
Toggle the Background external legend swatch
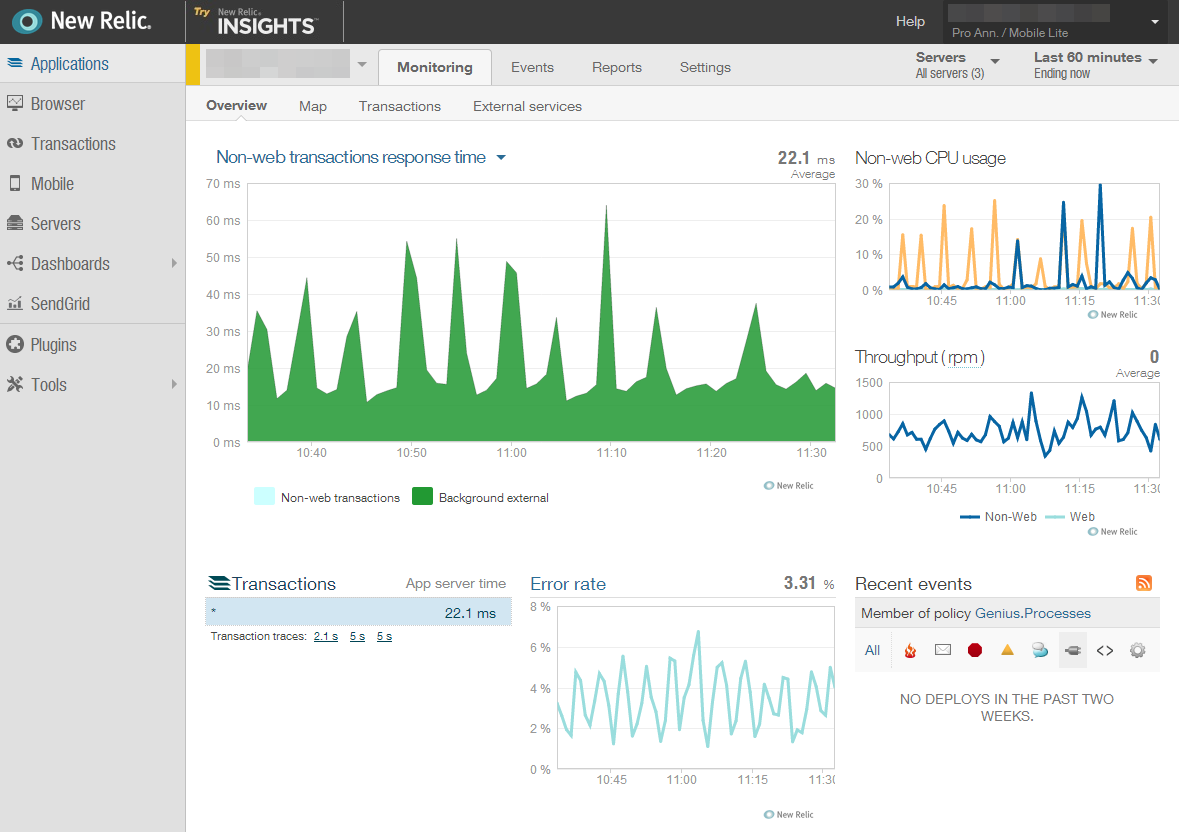pos(422,496)
